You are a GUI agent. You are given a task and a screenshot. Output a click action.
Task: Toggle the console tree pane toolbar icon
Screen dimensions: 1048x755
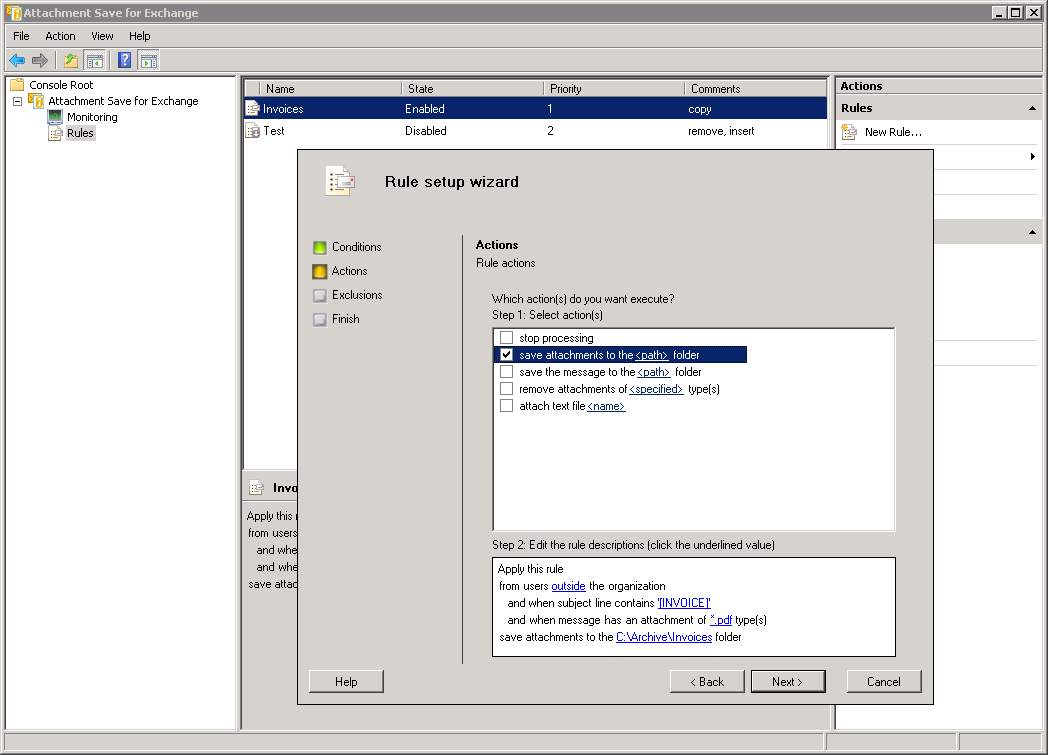(95, 61)
